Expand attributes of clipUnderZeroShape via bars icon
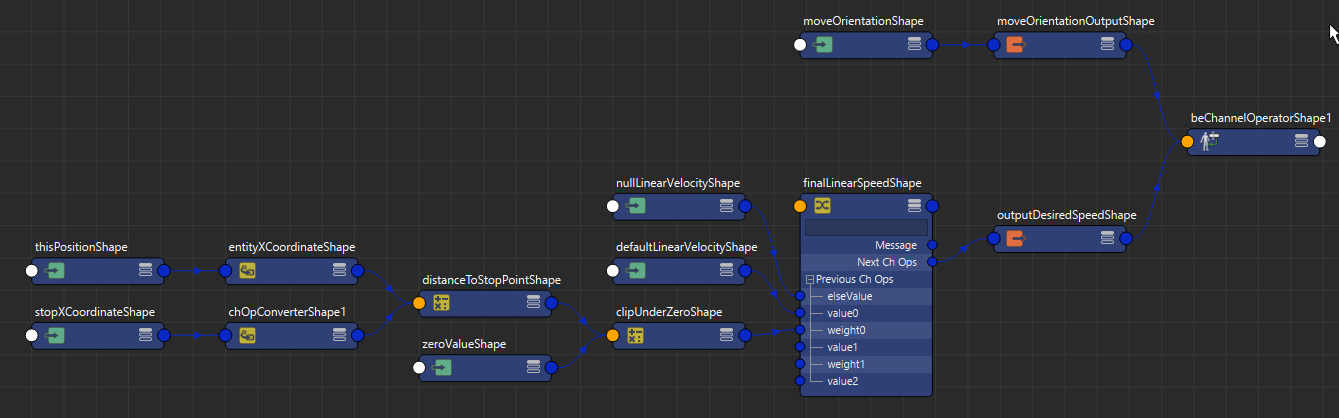 click(x=727, y=335)
